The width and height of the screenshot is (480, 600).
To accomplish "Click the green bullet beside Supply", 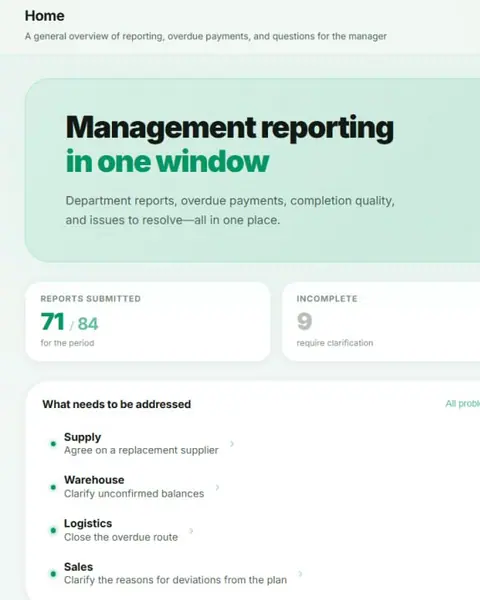I will point(53,444).
